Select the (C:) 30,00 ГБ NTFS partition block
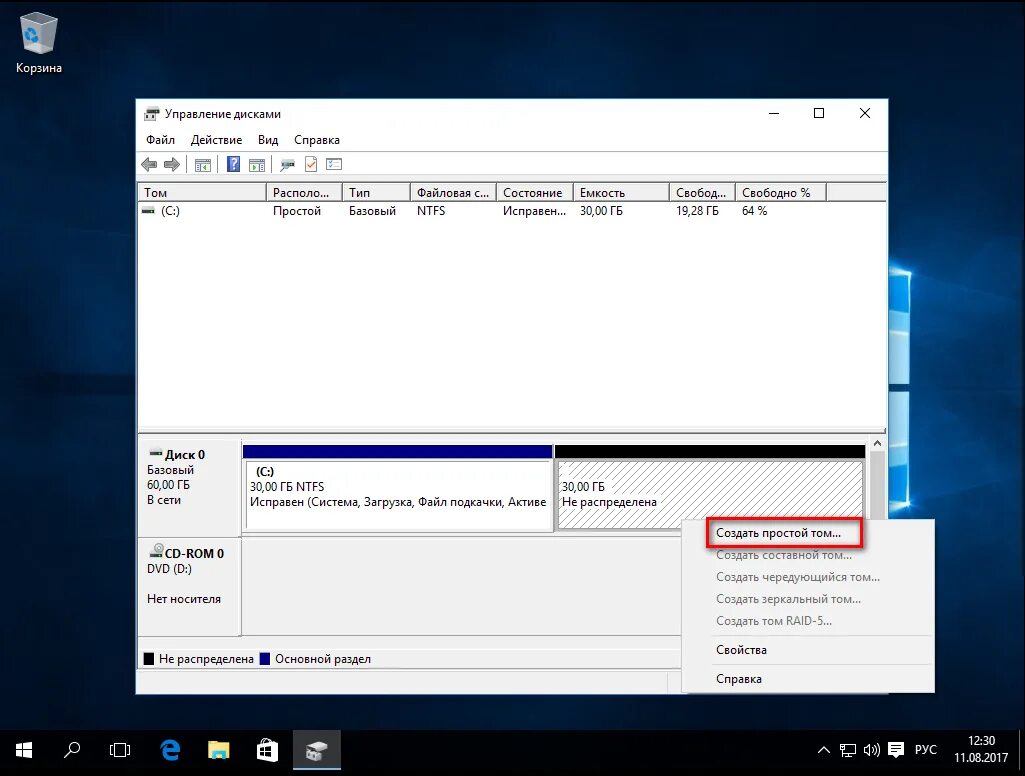This screenshot has width=1025, height=776. coord(398,495)
